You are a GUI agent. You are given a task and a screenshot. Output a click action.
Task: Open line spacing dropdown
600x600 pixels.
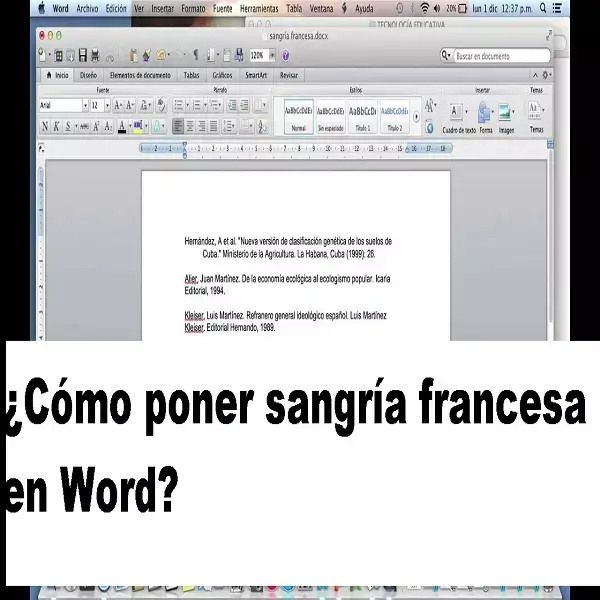coord(229,126)
